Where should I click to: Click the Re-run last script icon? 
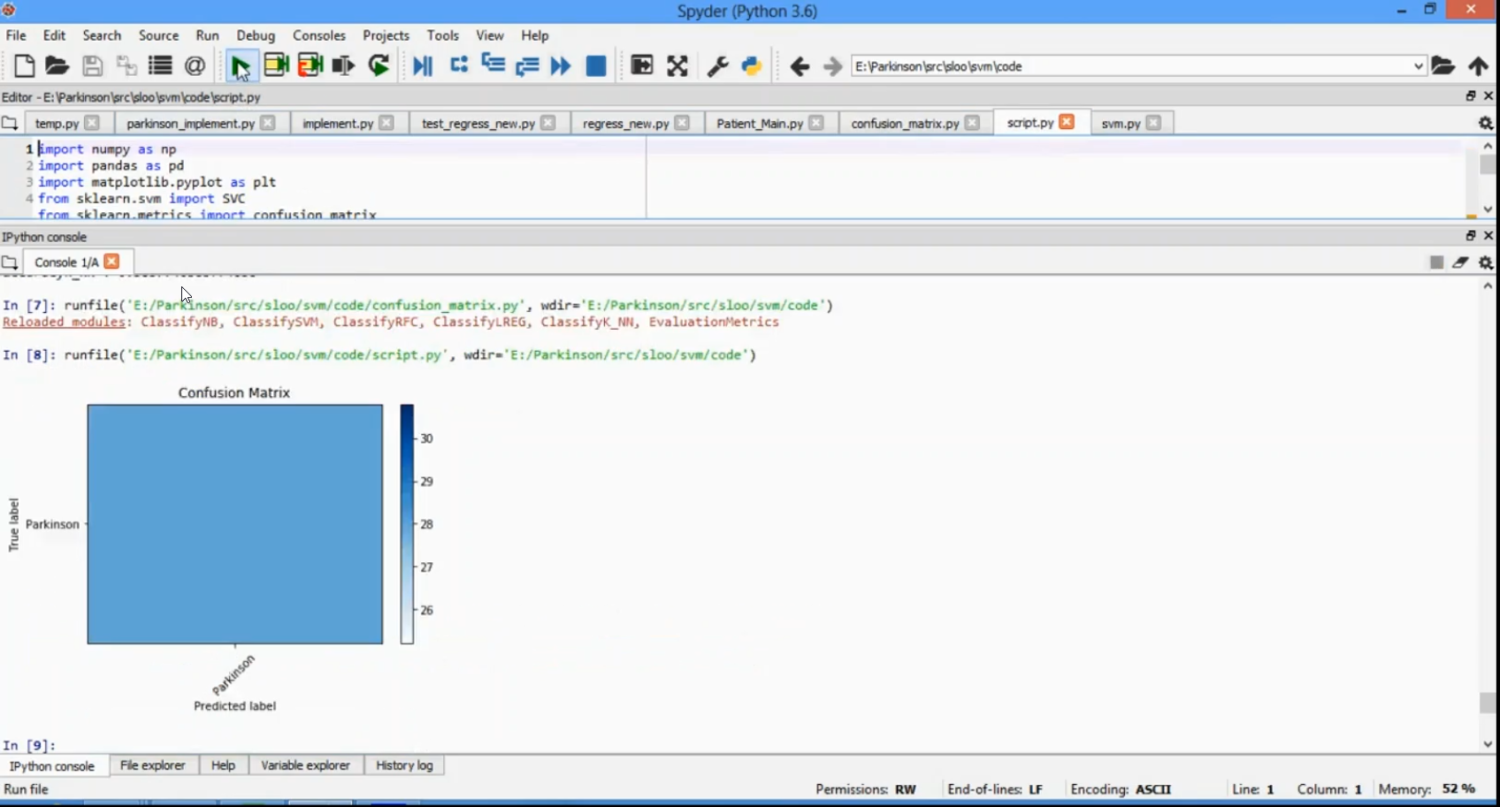coord(378,66)
